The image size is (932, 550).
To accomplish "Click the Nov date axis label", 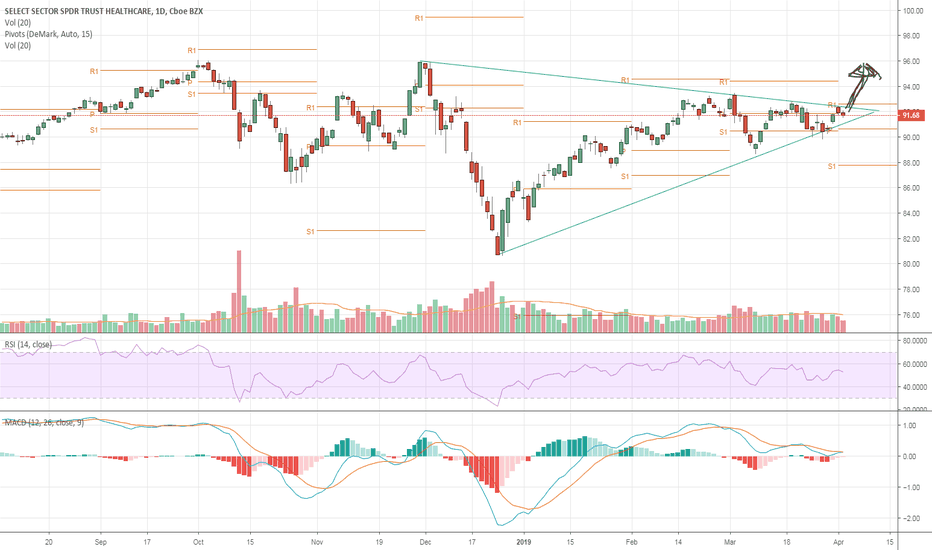I will click(x=317, y=542).
